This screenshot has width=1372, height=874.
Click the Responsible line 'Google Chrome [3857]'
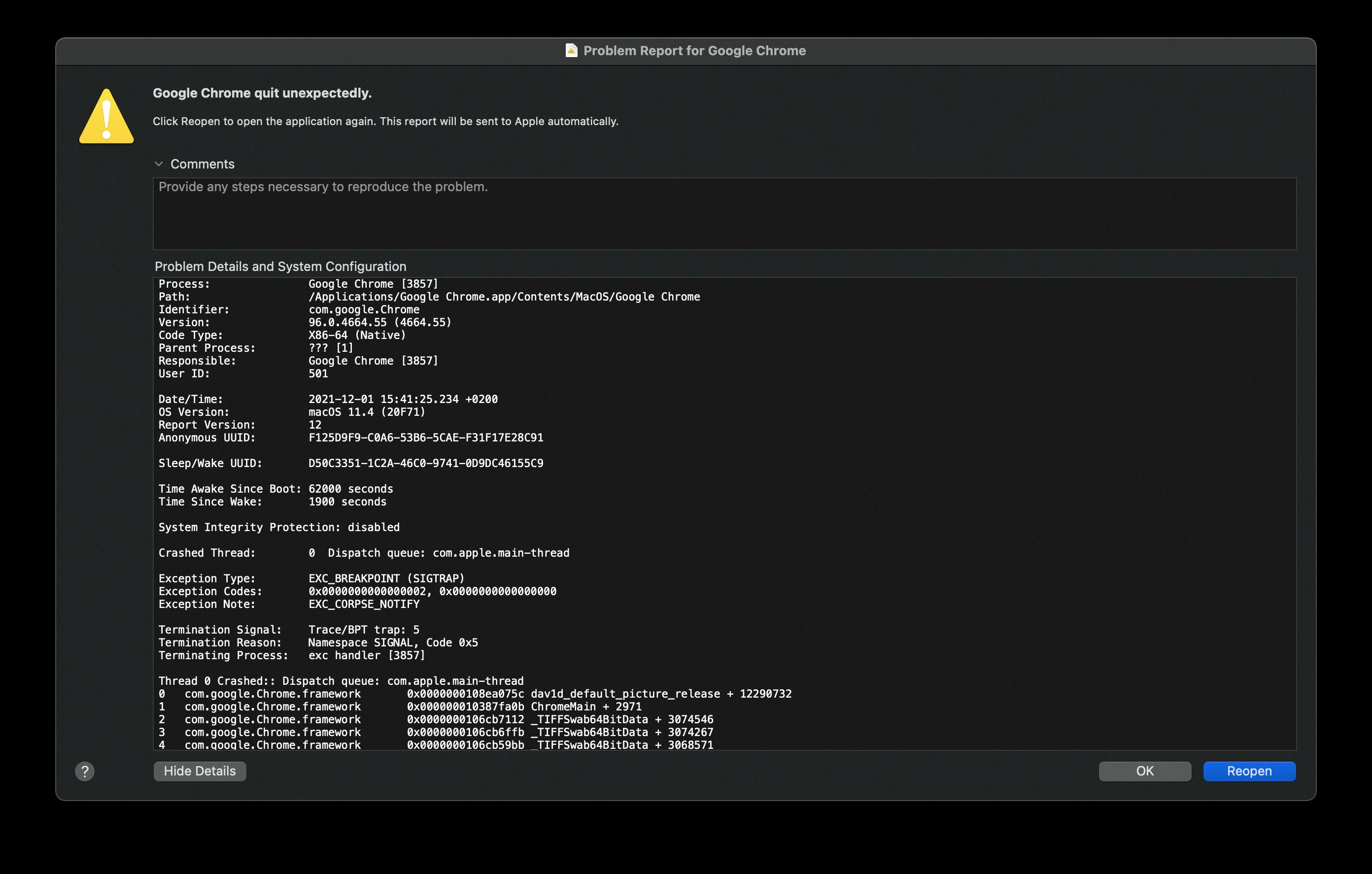[x=373, y=361]
